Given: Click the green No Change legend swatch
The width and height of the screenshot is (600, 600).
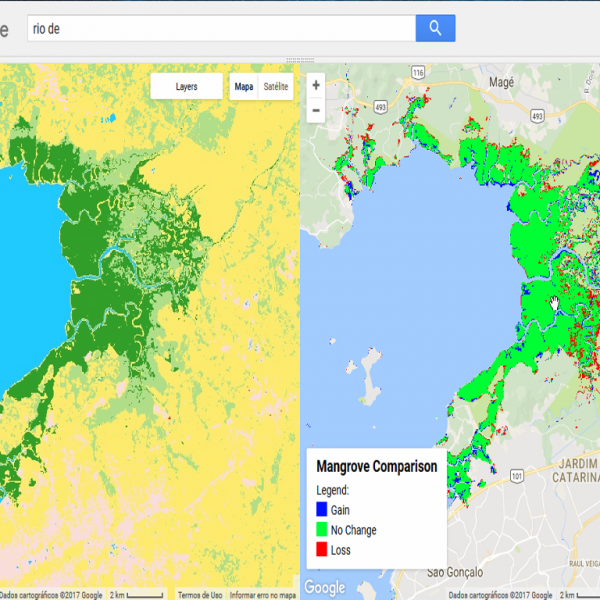Looking at the screenshot, I should point(322,530).
